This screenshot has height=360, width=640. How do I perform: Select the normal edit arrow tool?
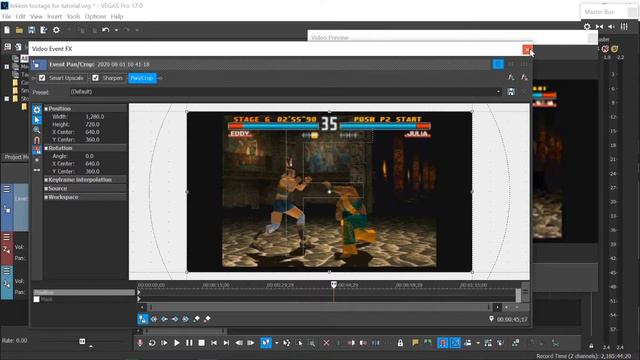tap(37, 120)
